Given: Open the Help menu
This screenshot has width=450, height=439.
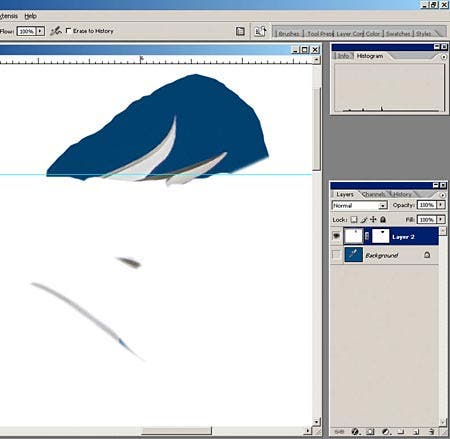Looking at the screenshot, I should [30, 16].
